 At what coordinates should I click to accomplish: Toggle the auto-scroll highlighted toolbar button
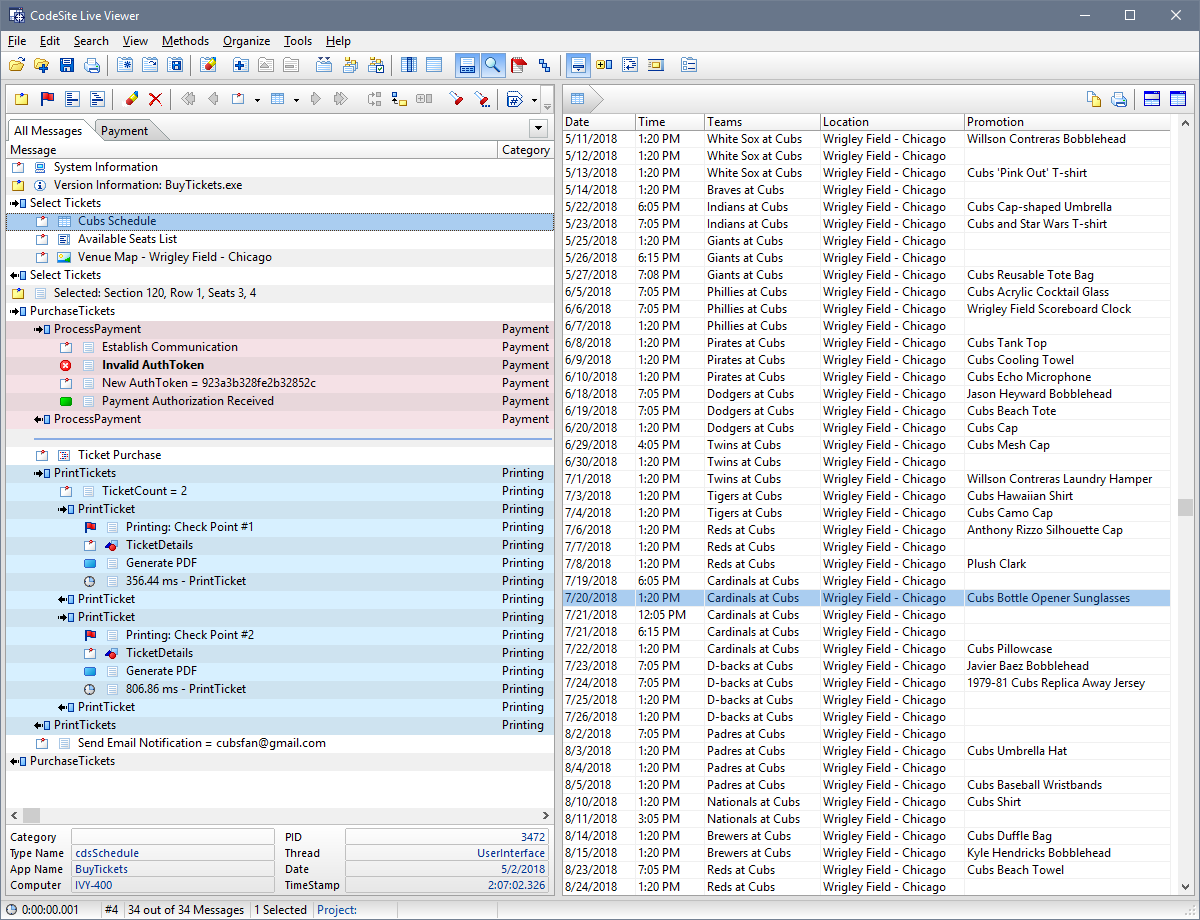tap(578, 64)
